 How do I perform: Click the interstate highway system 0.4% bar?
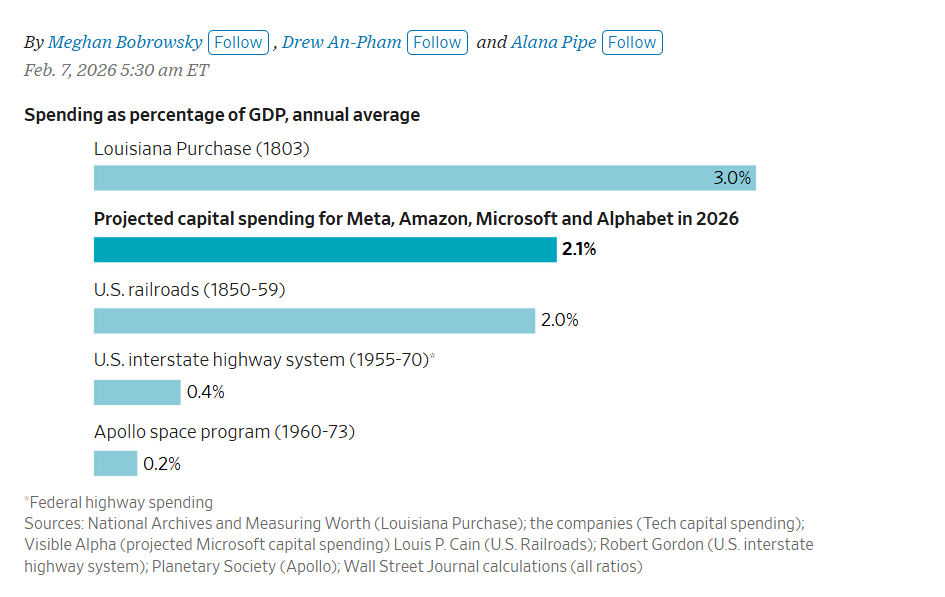(137, 392)
